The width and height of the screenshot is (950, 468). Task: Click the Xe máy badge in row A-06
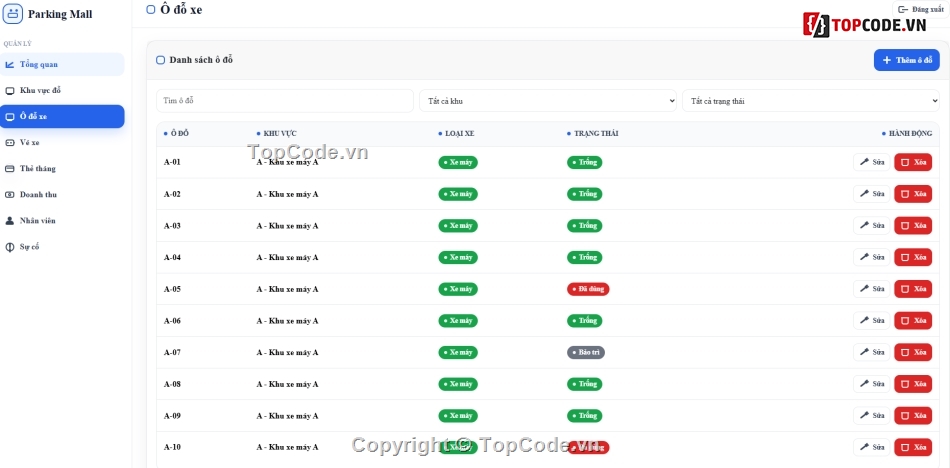pos(458,321)
